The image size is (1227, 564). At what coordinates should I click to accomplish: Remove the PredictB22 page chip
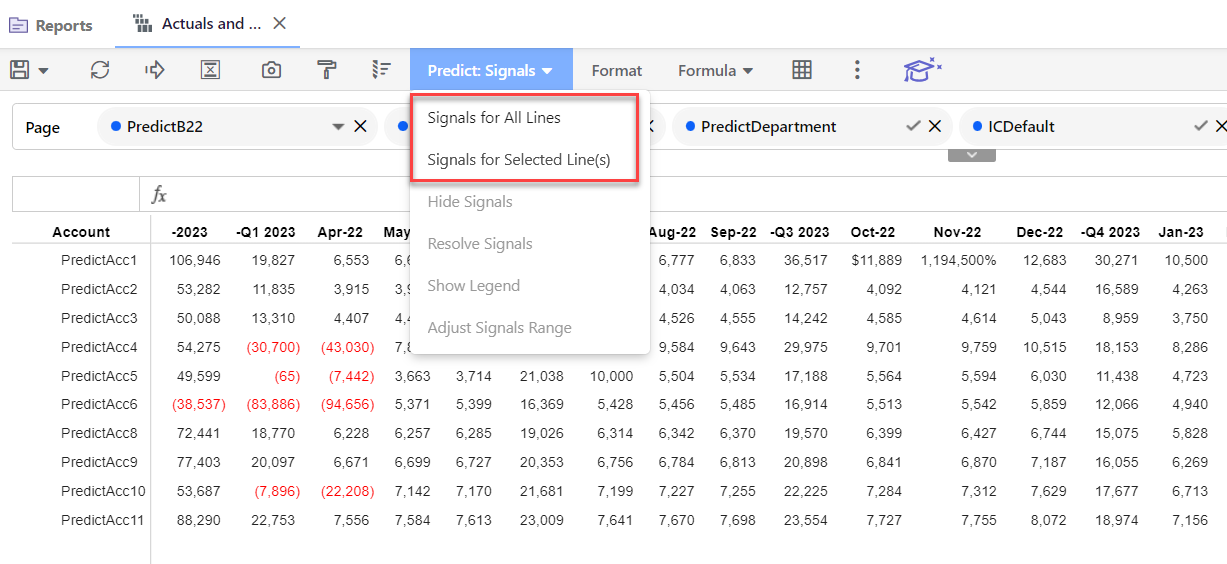360,126
